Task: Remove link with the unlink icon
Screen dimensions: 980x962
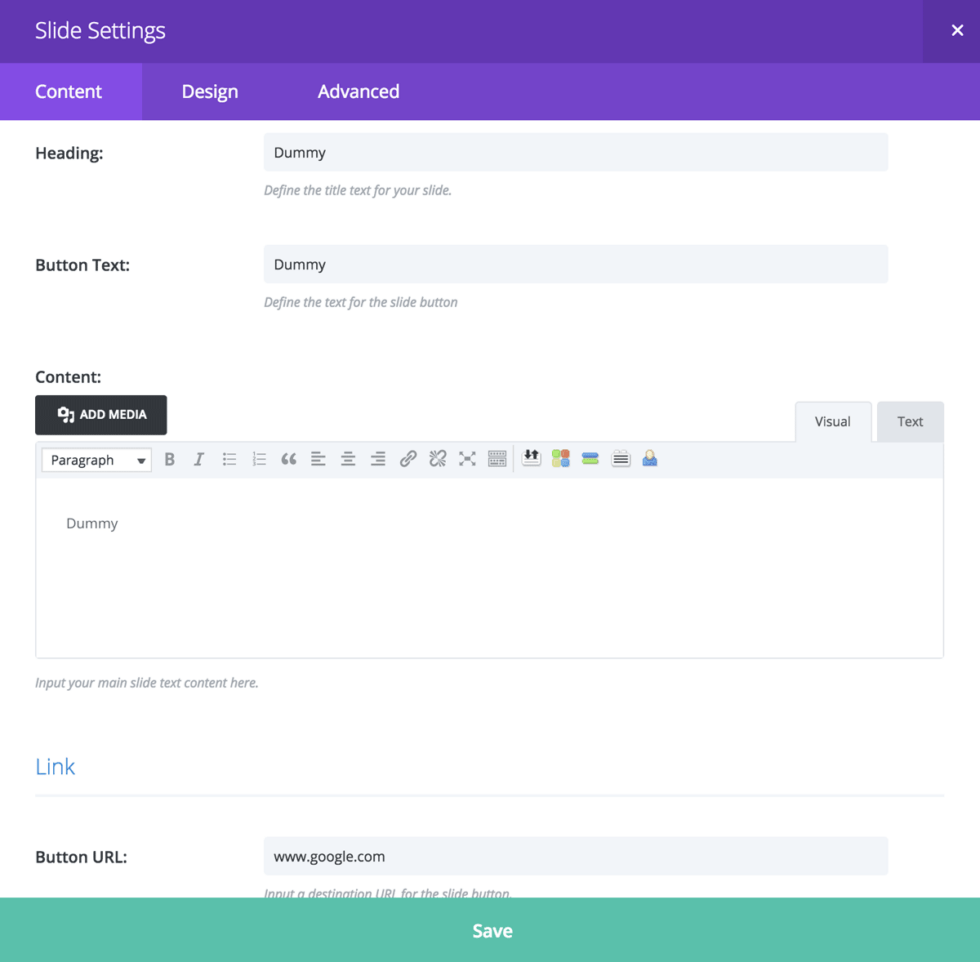Action: pos(437,459)
